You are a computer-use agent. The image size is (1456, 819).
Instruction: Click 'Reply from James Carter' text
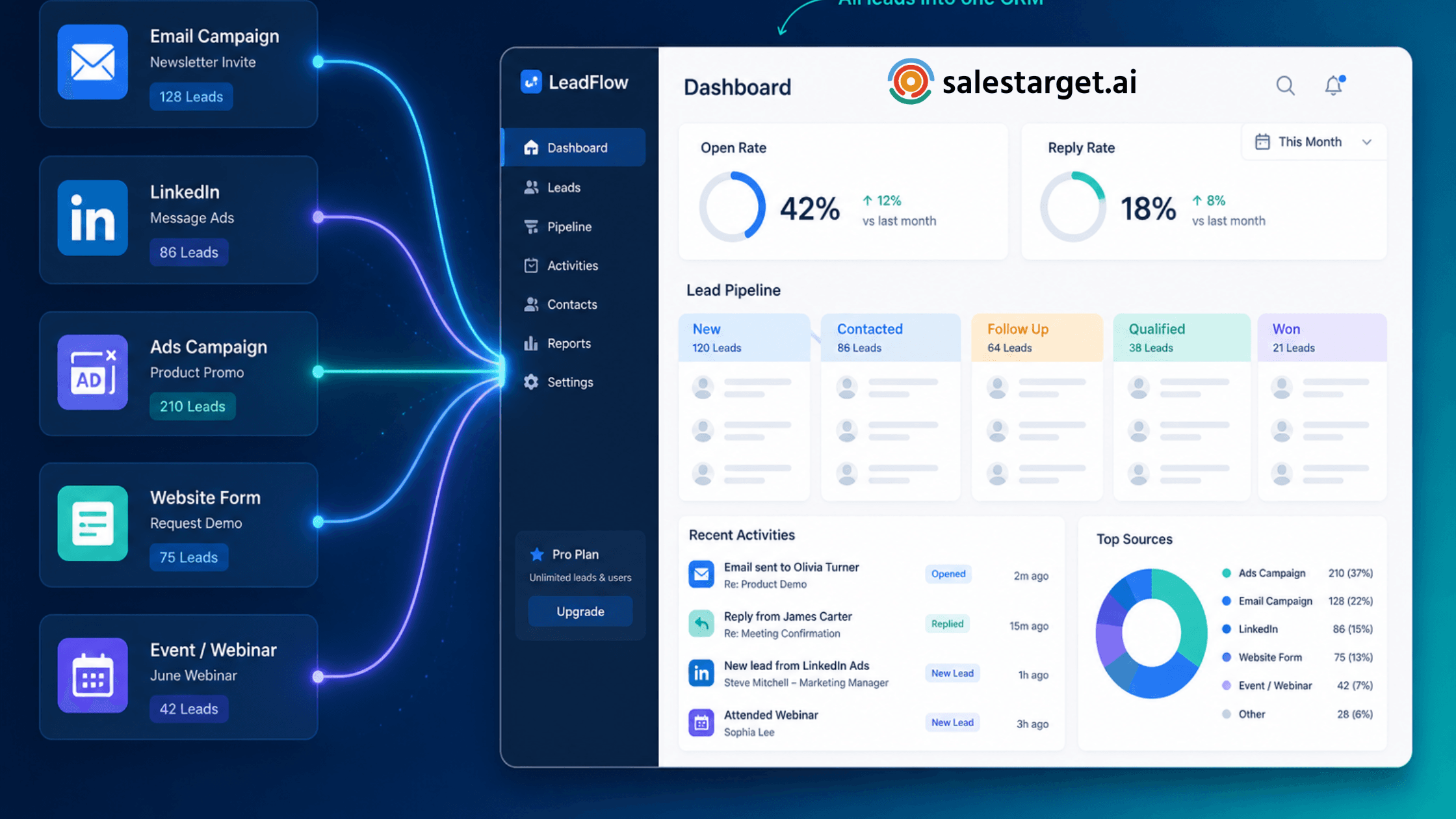pyautogui.click(x=788, y=617)
